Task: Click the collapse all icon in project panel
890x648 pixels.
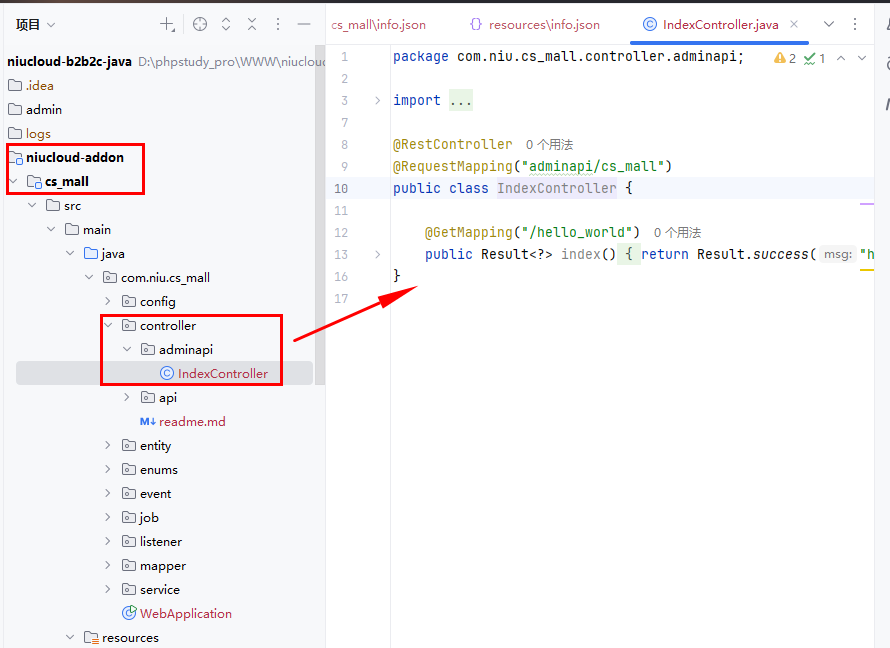Action: coord(252,24)
